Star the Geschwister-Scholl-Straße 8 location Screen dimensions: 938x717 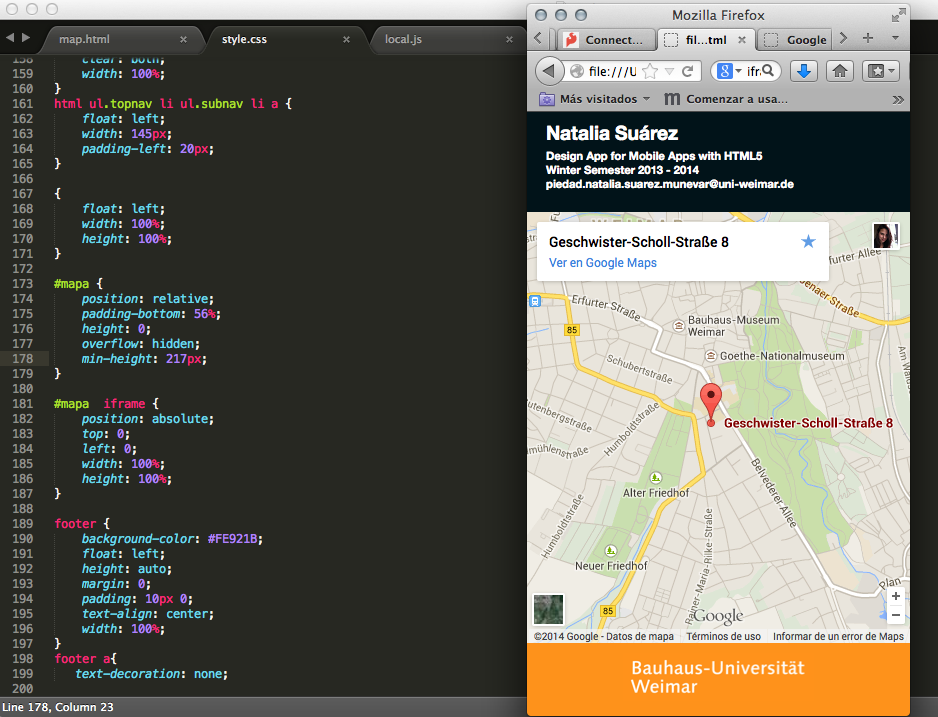point(808,242)
